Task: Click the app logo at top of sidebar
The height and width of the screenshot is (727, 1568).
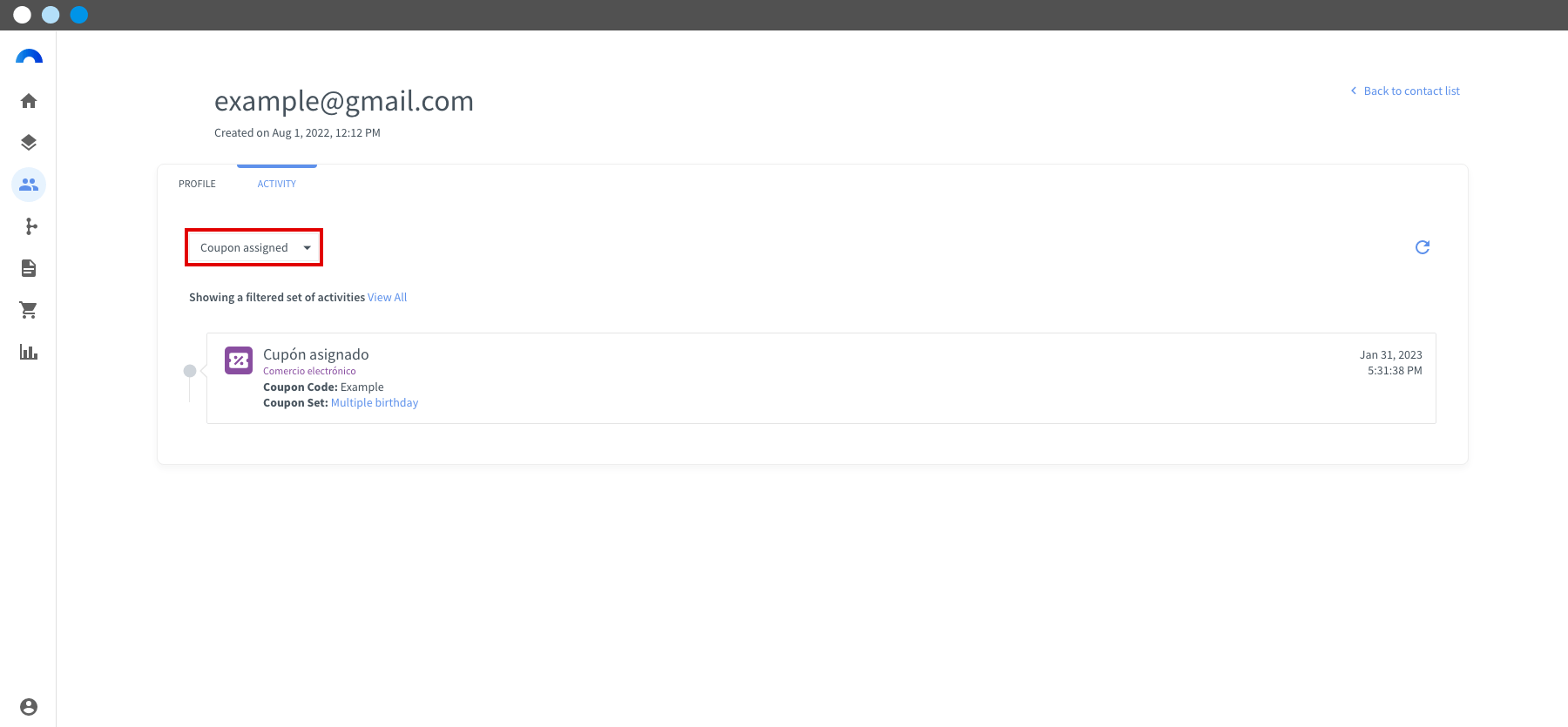Action: (x=29, y=57)
